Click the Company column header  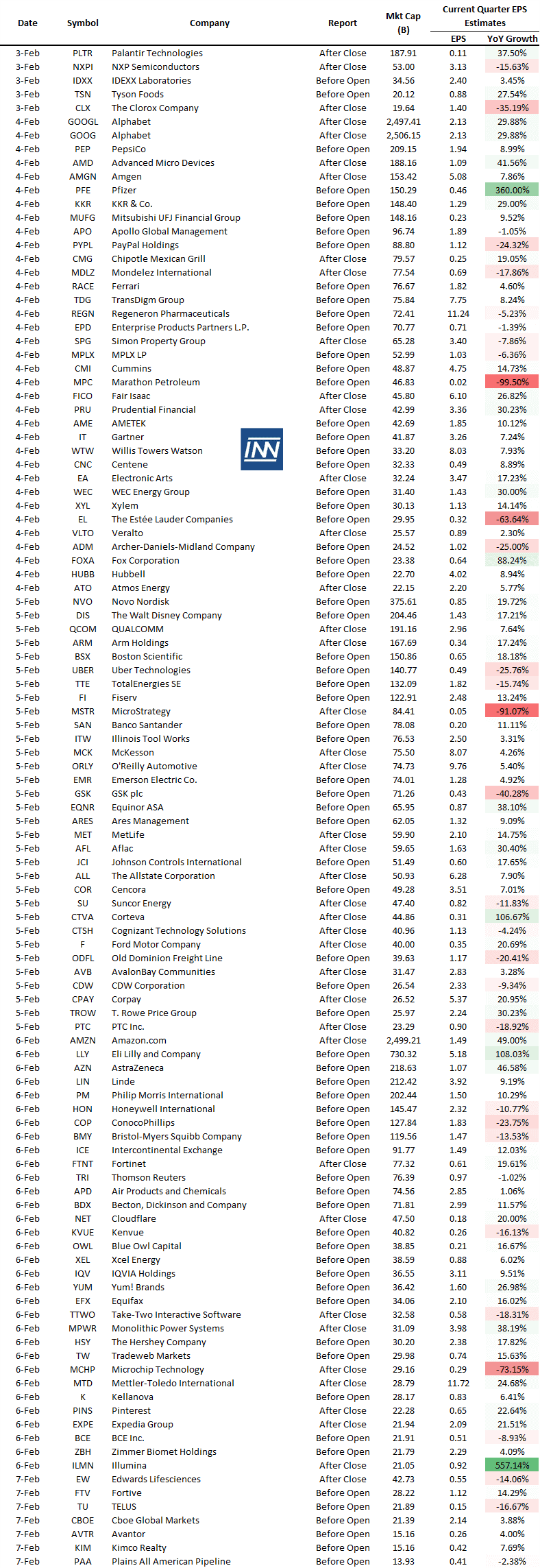[210, 23]
